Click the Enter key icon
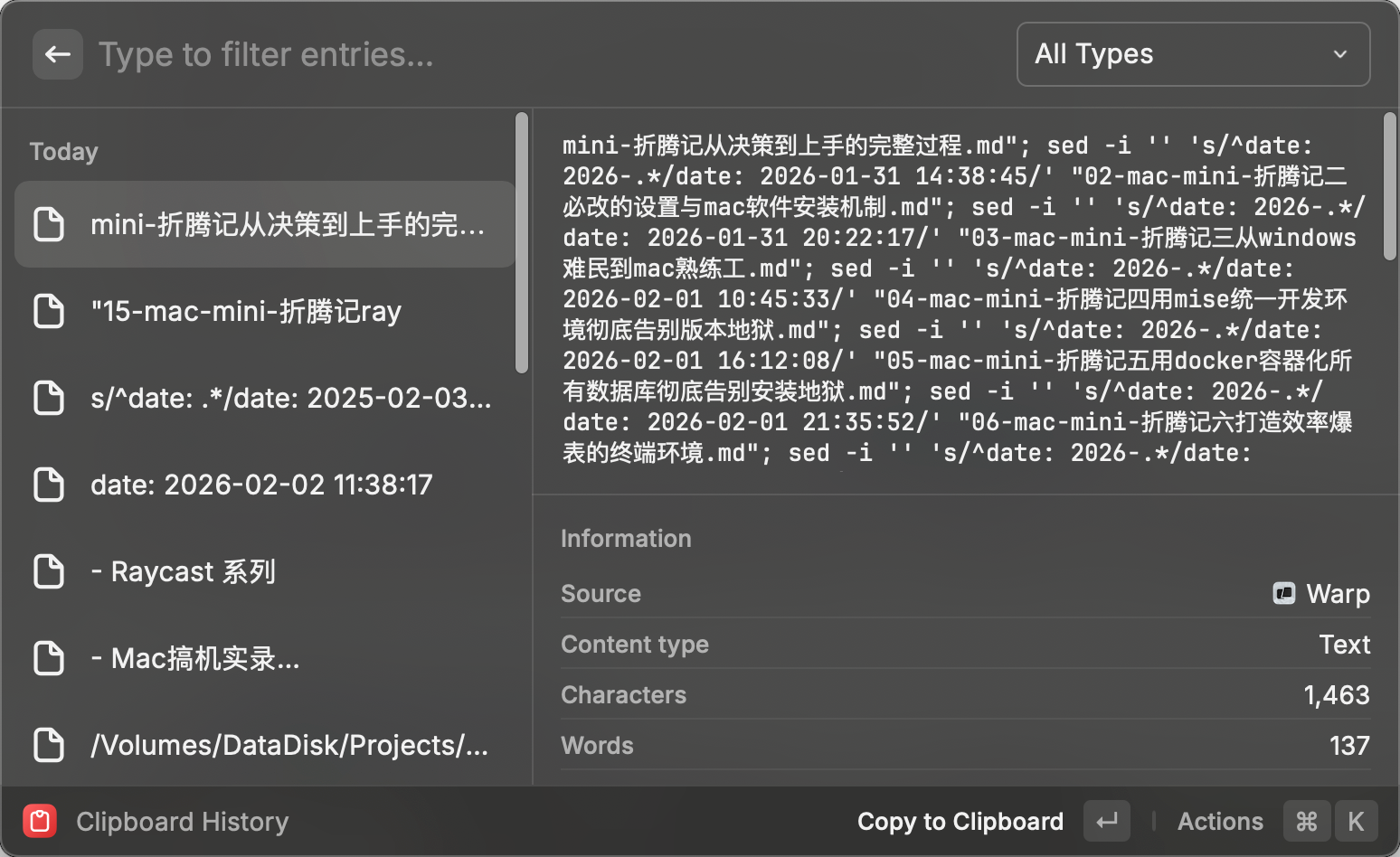 pos(1107,821)
